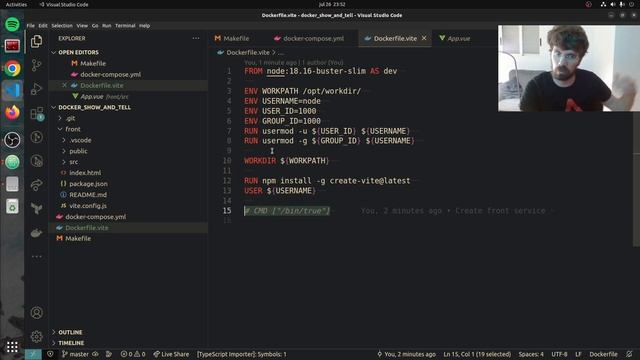Open the Run and Debug view
Image resolution: width=640 pixels, height=360 pixels.
pyautogui.click(x=36, y=89)
